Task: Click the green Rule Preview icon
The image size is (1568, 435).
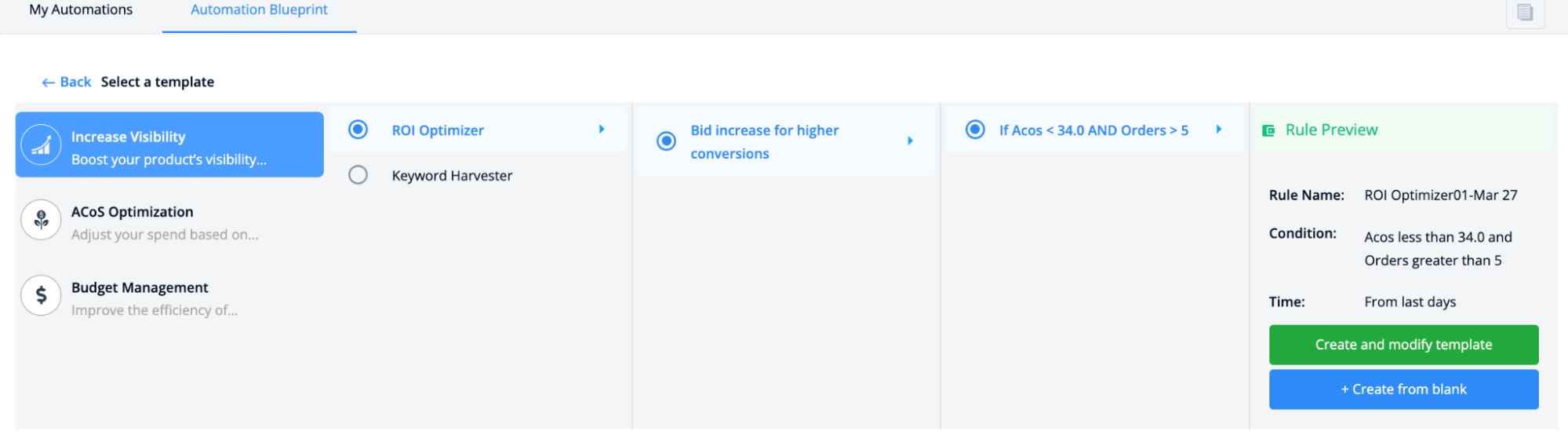Action: coord(1268,131)
